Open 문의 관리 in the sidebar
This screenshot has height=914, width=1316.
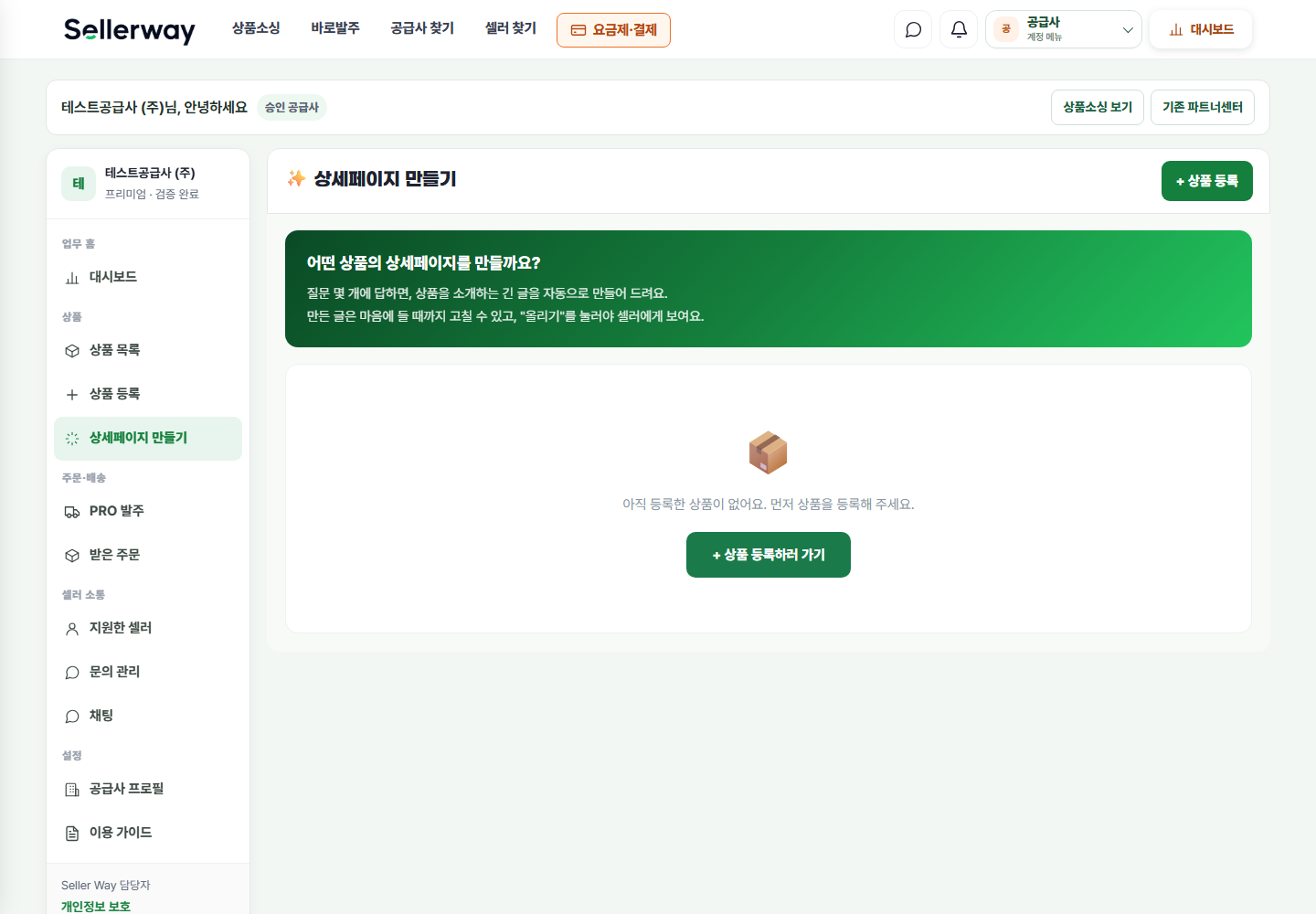148,672
